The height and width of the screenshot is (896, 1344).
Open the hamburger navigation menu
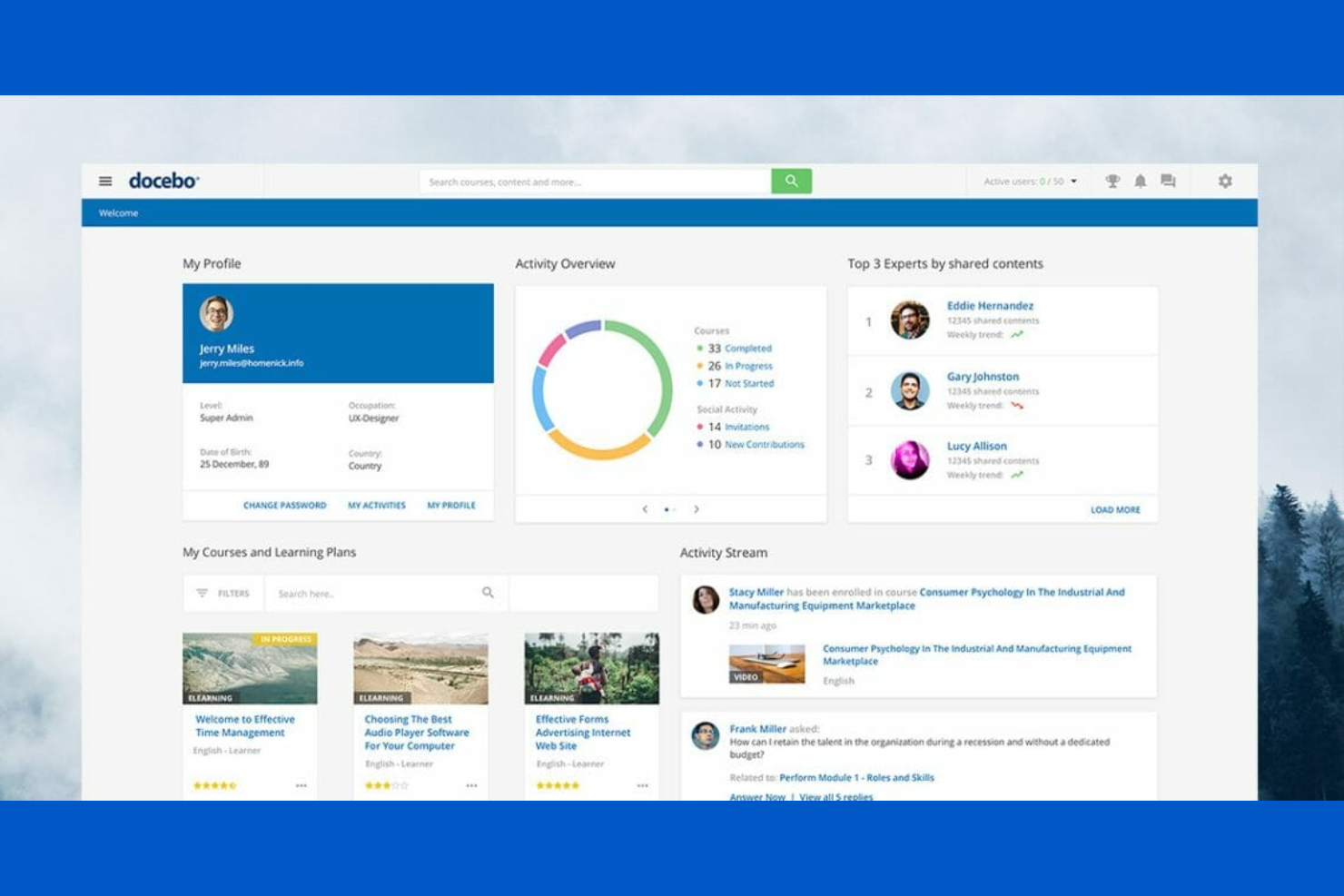[x=105, y=182]
